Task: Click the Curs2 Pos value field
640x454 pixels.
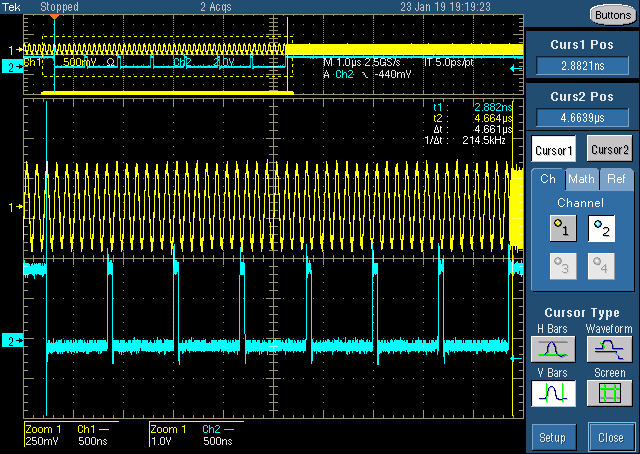Action: pos(581,118)
